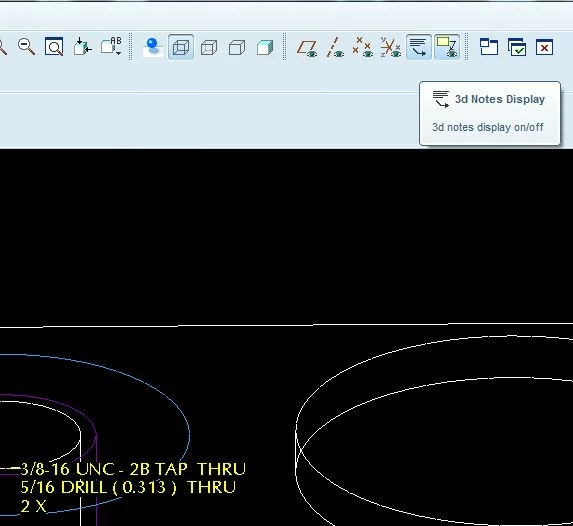The width and height of the screenshot is (573, 526).
Task: Click the new window icon
Action: pyautogui.click(x=489, y=47)
